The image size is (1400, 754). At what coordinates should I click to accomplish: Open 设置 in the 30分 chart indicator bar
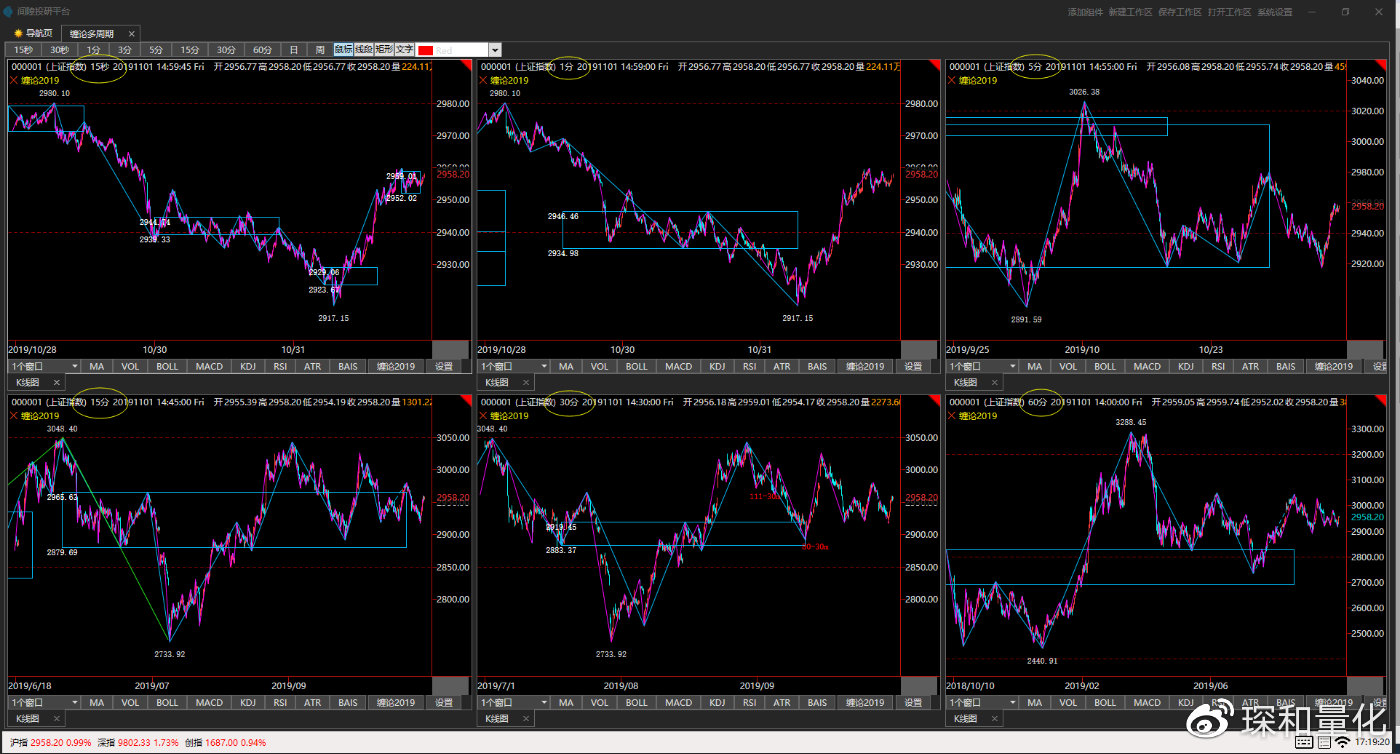click(x=914, y=702)
